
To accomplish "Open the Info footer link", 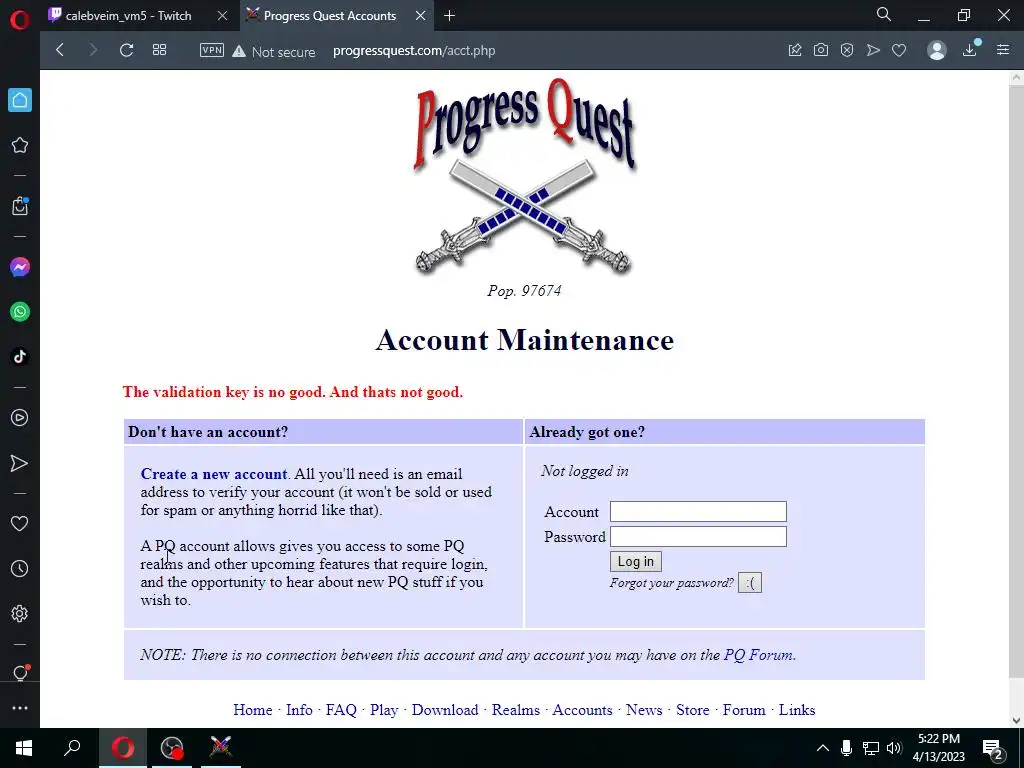I will coord(299,710).
